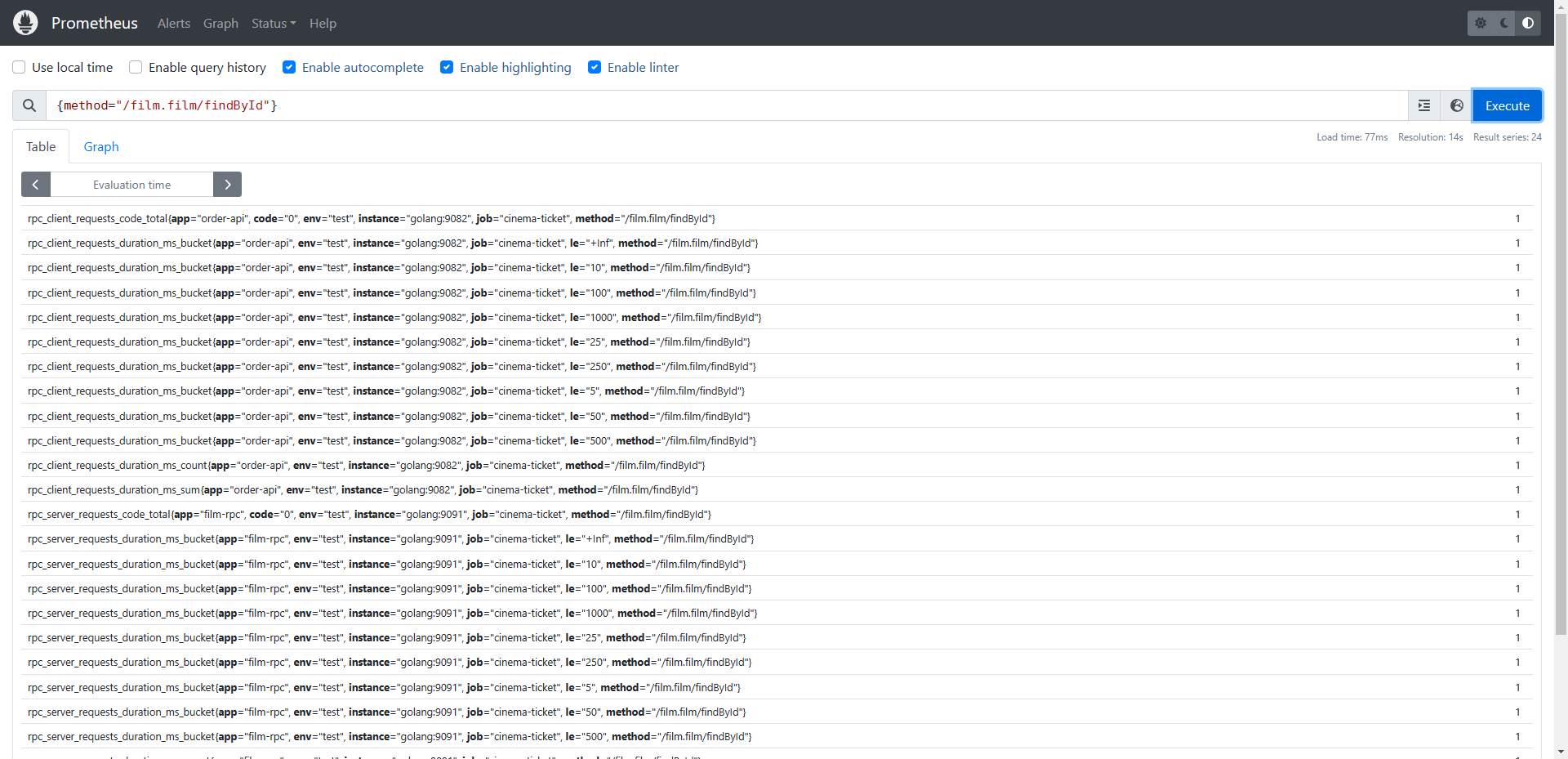
Task: Select client bucket row with le="25"
Action: pyautogui.click(x=777, y=342)
